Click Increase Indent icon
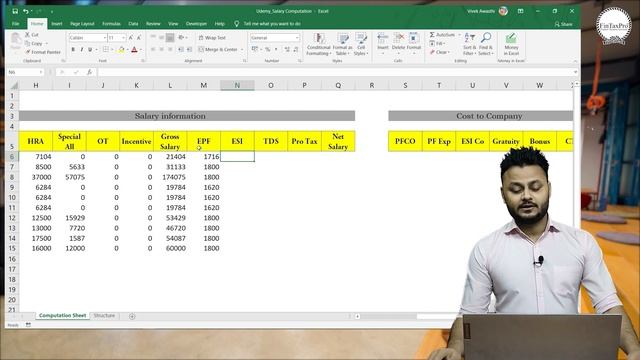The width and height of the screenshot is (640, 360). click(189, 49)
